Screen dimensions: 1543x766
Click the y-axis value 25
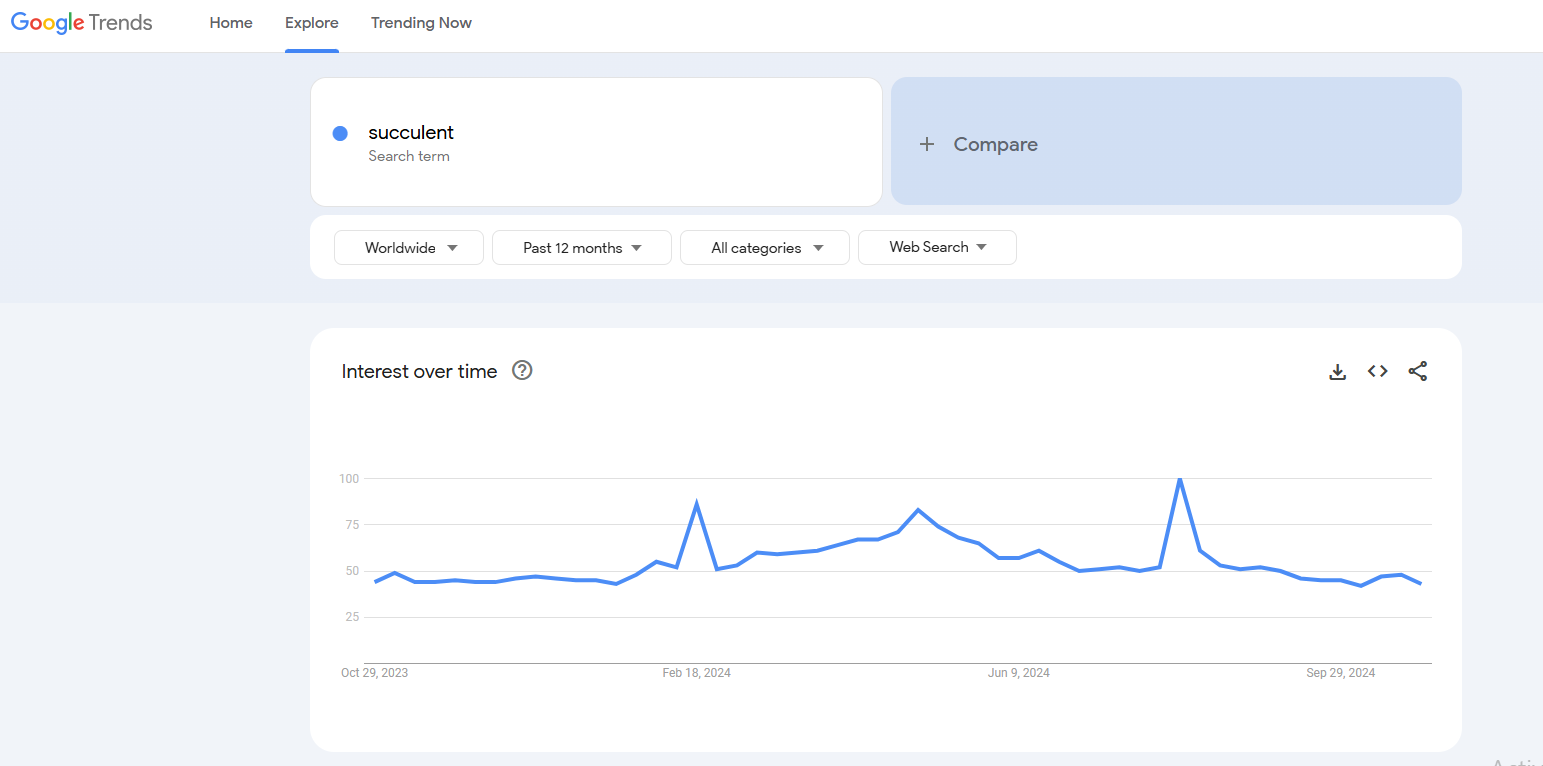point(352,617)
